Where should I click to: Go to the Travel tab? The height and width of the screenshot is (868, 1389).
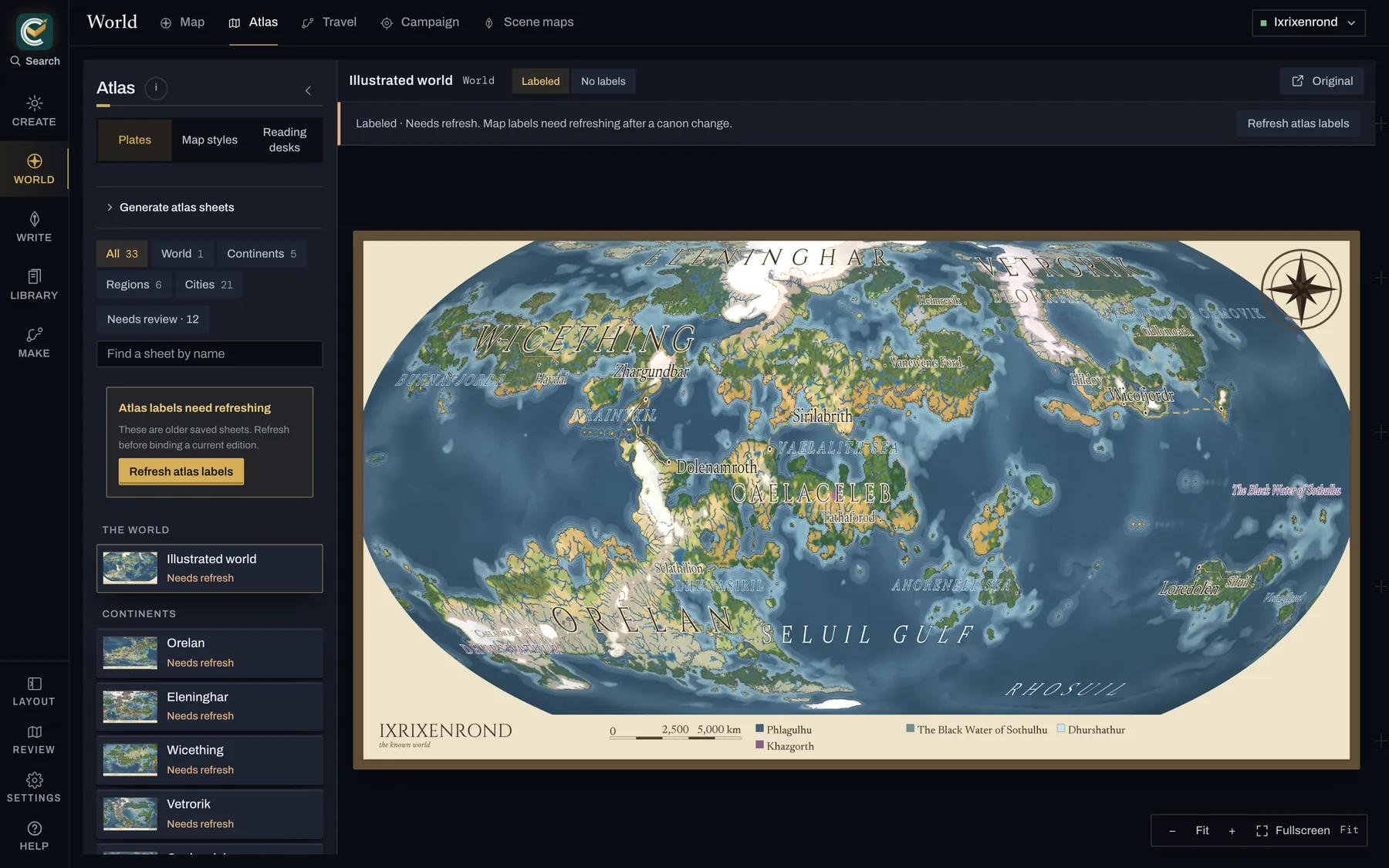tap(330, 22)
